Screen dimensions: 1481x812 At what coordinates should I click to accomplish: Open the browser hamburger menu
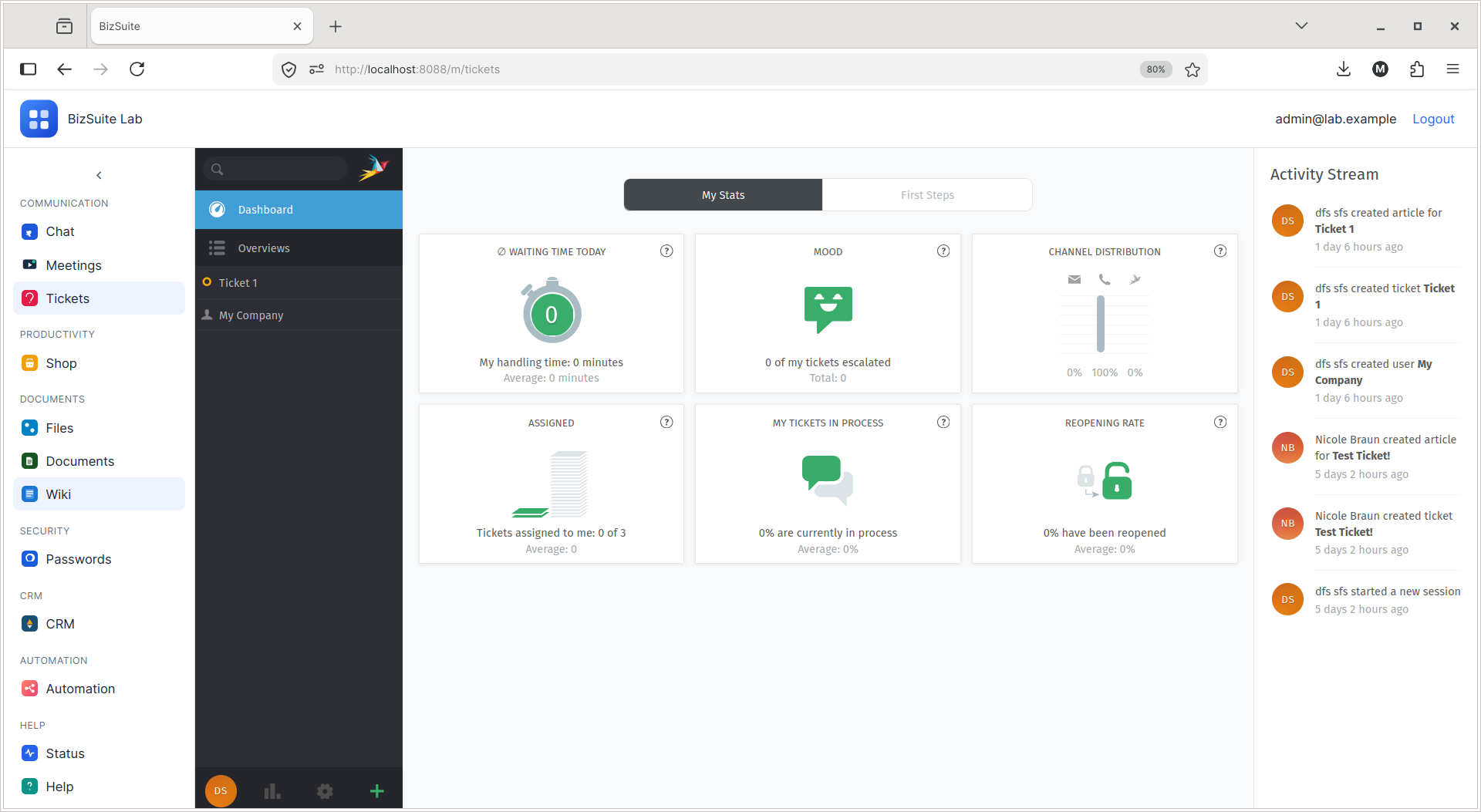coord(1452,69)
